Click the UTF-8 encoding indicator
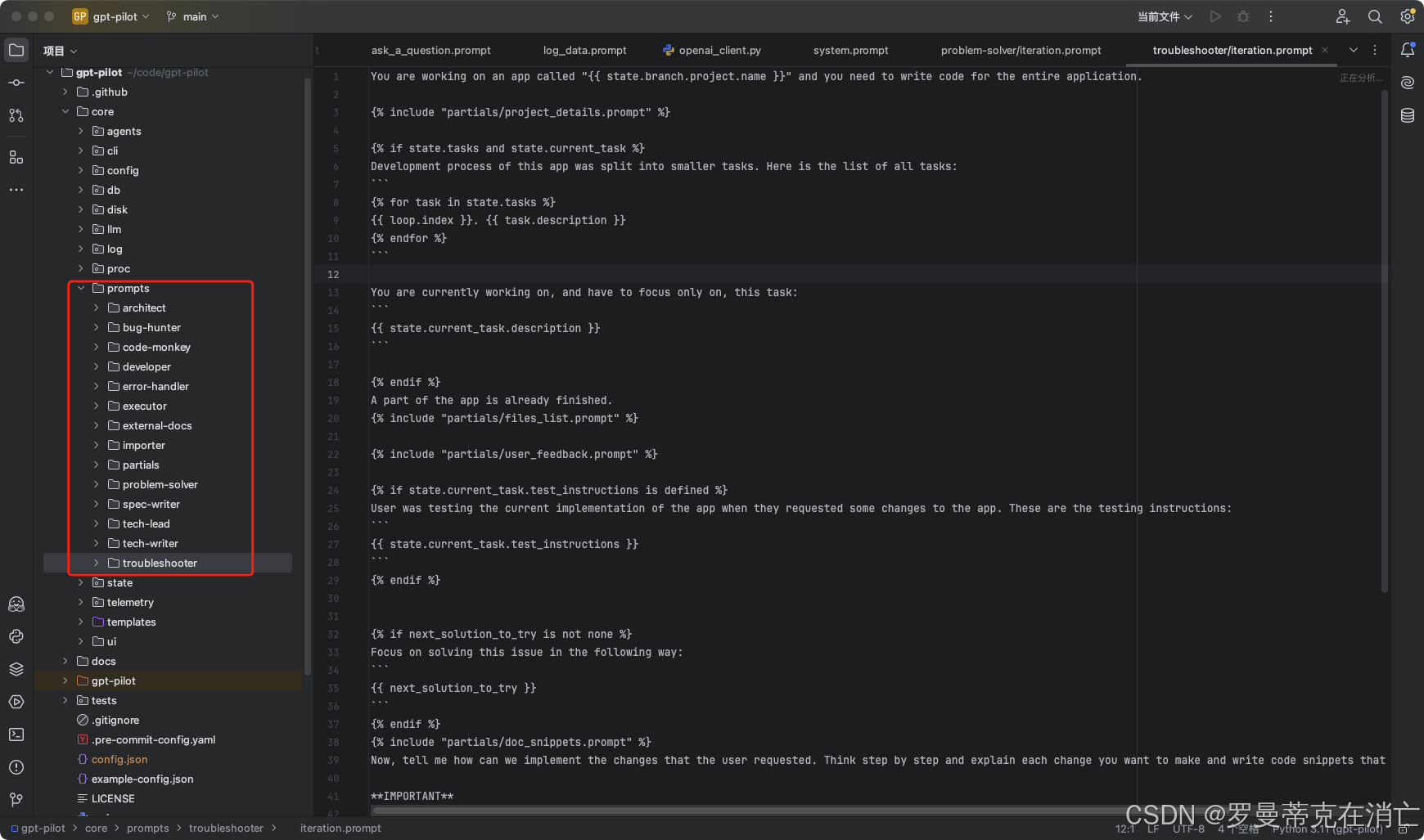The height and width of the screenshot is (840, 1424). pos(1188,829)
